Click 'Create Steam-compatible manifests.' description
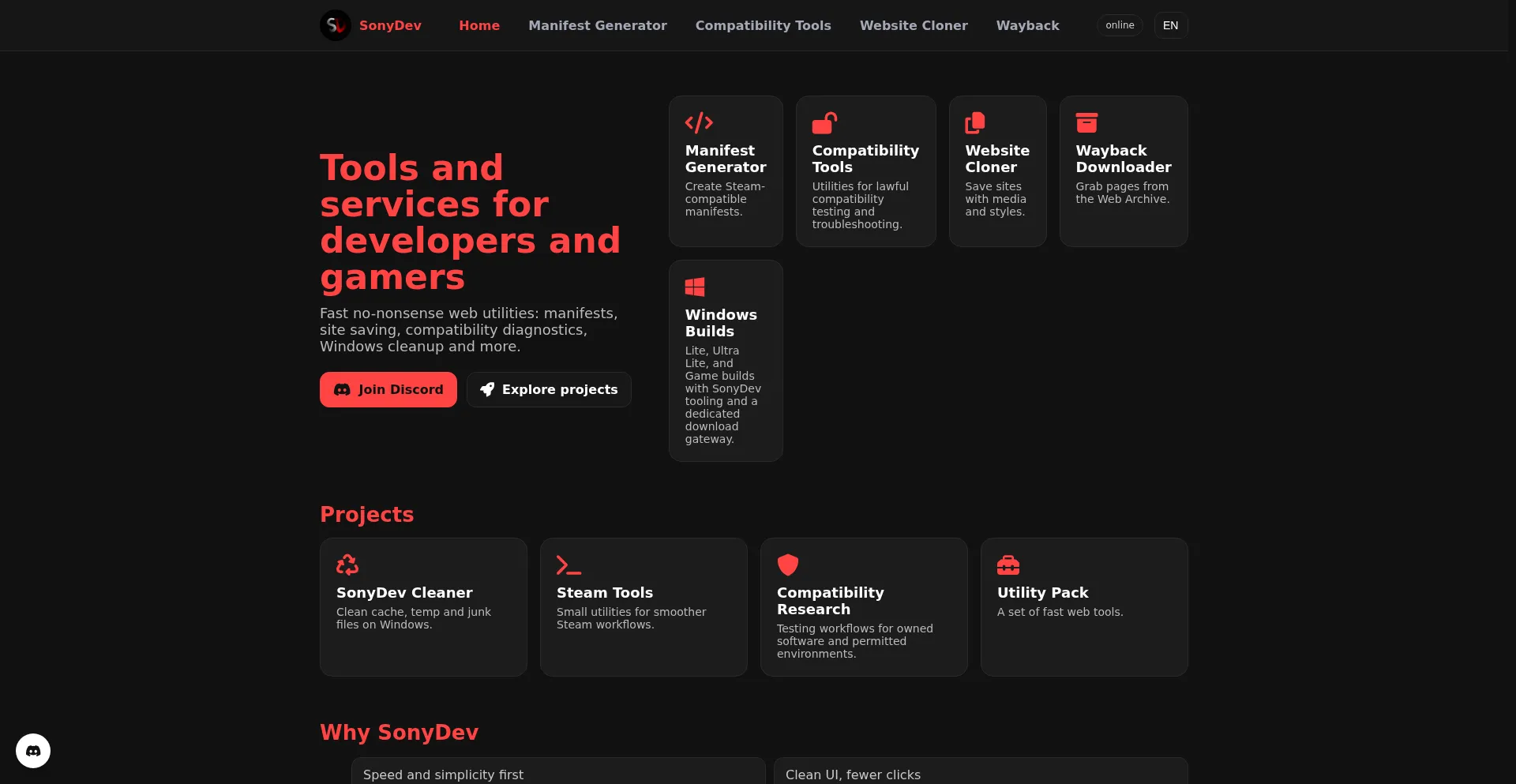Viewport: 1516px width, 784px height. pyautogui.click(x=725, y=199)
